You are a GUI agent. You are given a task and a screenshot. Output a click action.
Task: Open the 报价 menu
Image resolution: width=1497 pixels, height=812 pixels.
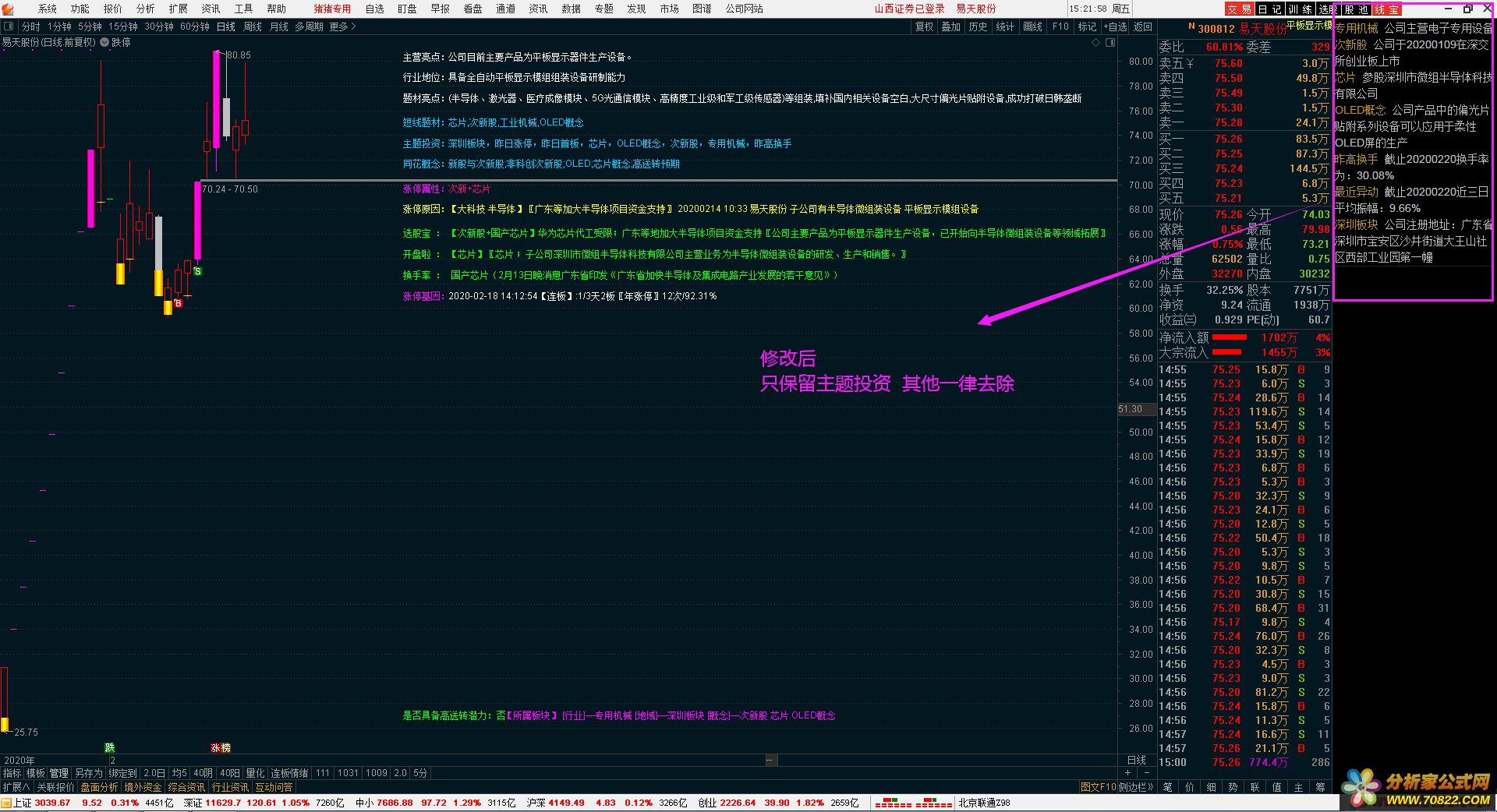click(113, 9)
